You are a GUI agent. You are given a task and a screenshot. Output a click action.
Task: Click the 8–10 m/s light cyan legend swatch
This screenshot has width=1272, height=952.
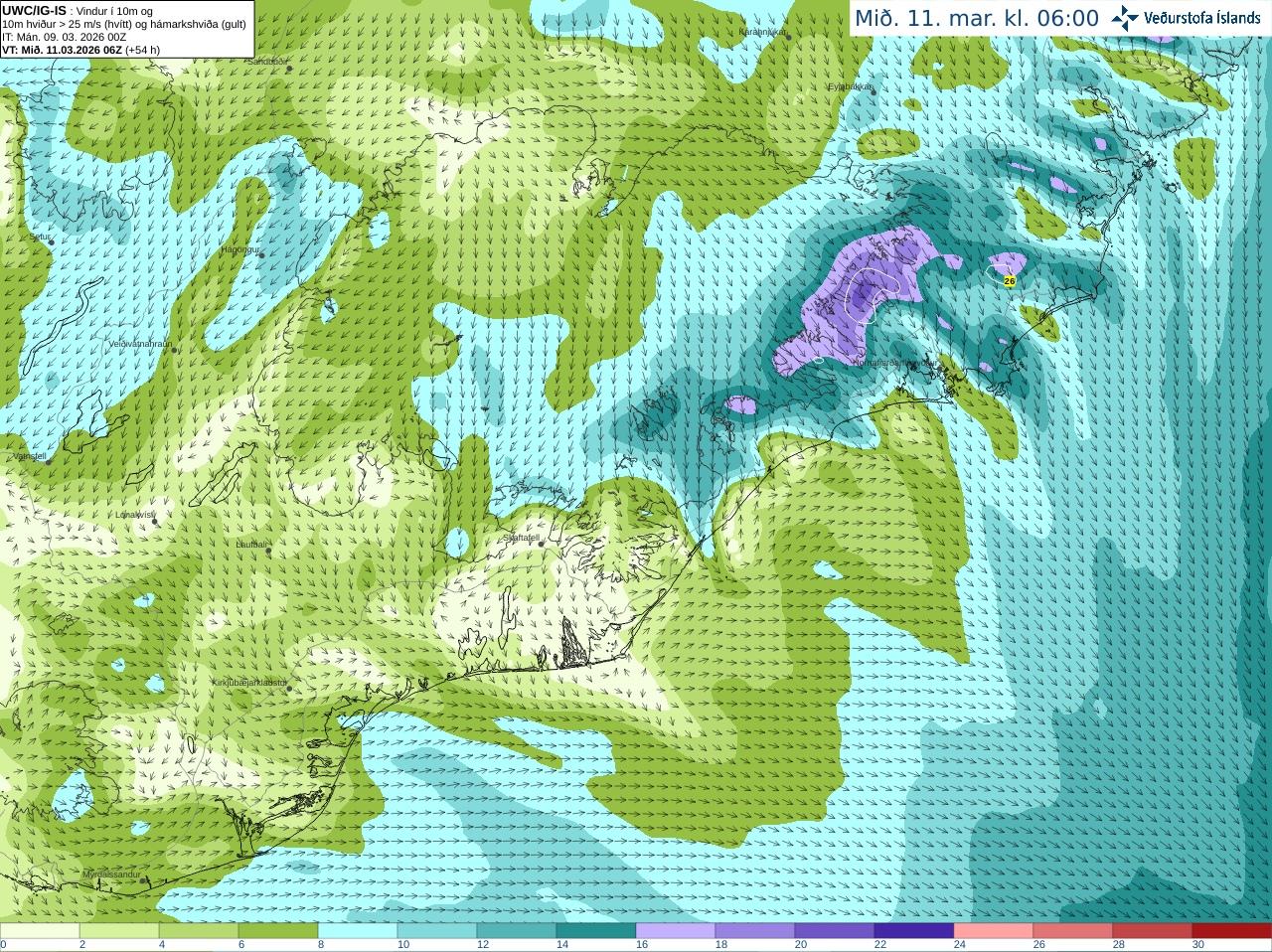358,931
